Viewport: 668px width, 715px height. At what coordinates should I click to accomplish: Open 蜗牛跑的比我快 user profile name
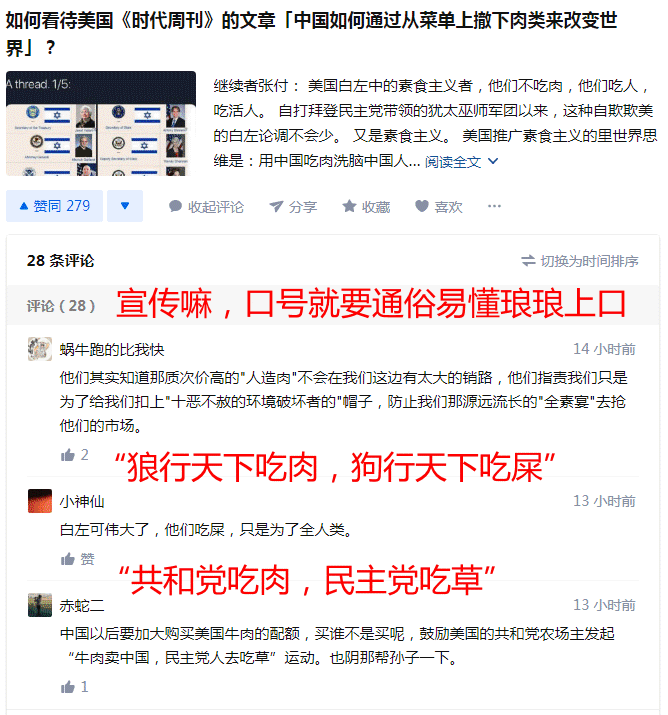point(112,350)
